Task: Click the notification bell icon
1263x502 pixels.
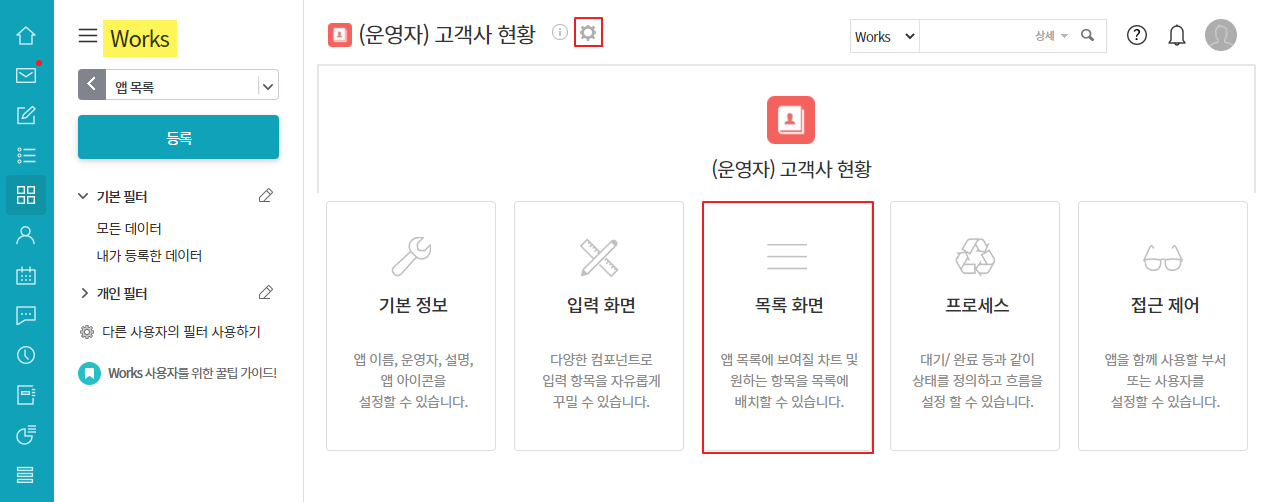Action: (x=1177, y=36)
